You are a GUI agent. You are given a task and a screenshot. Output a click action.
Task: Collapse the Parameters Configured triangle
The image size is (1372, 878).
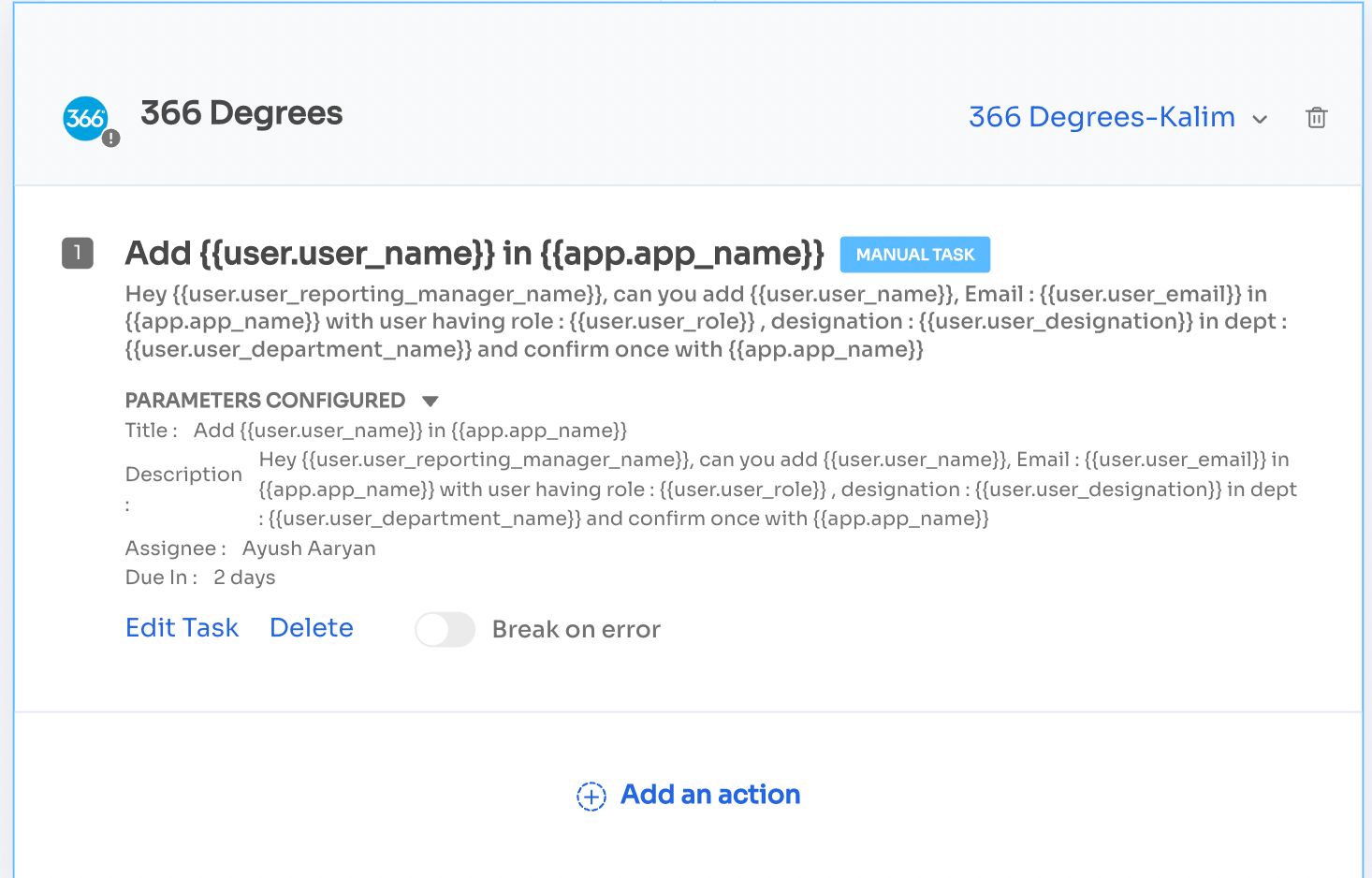click(431, 401)
